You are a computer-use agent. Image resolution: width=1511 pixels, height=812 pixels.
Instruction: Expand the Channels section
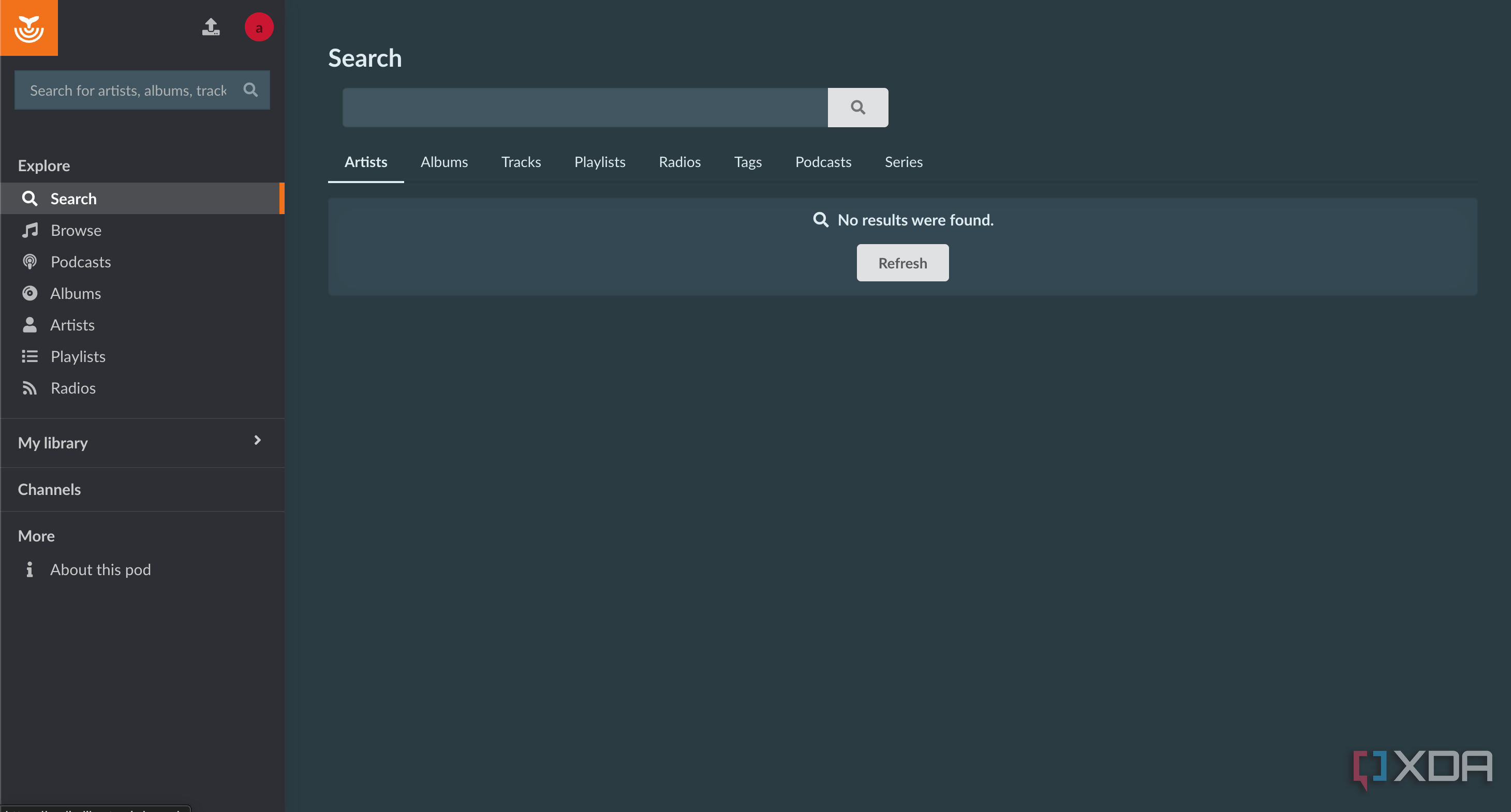coord(49,490)
